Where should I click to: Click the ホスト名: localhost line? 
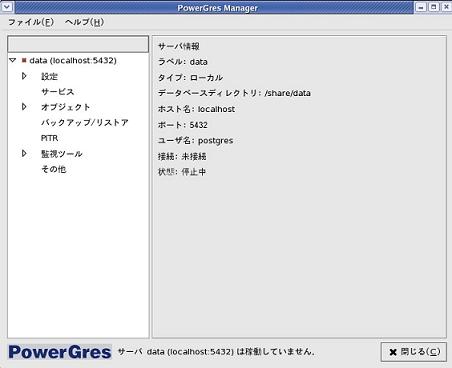[196, 109]
